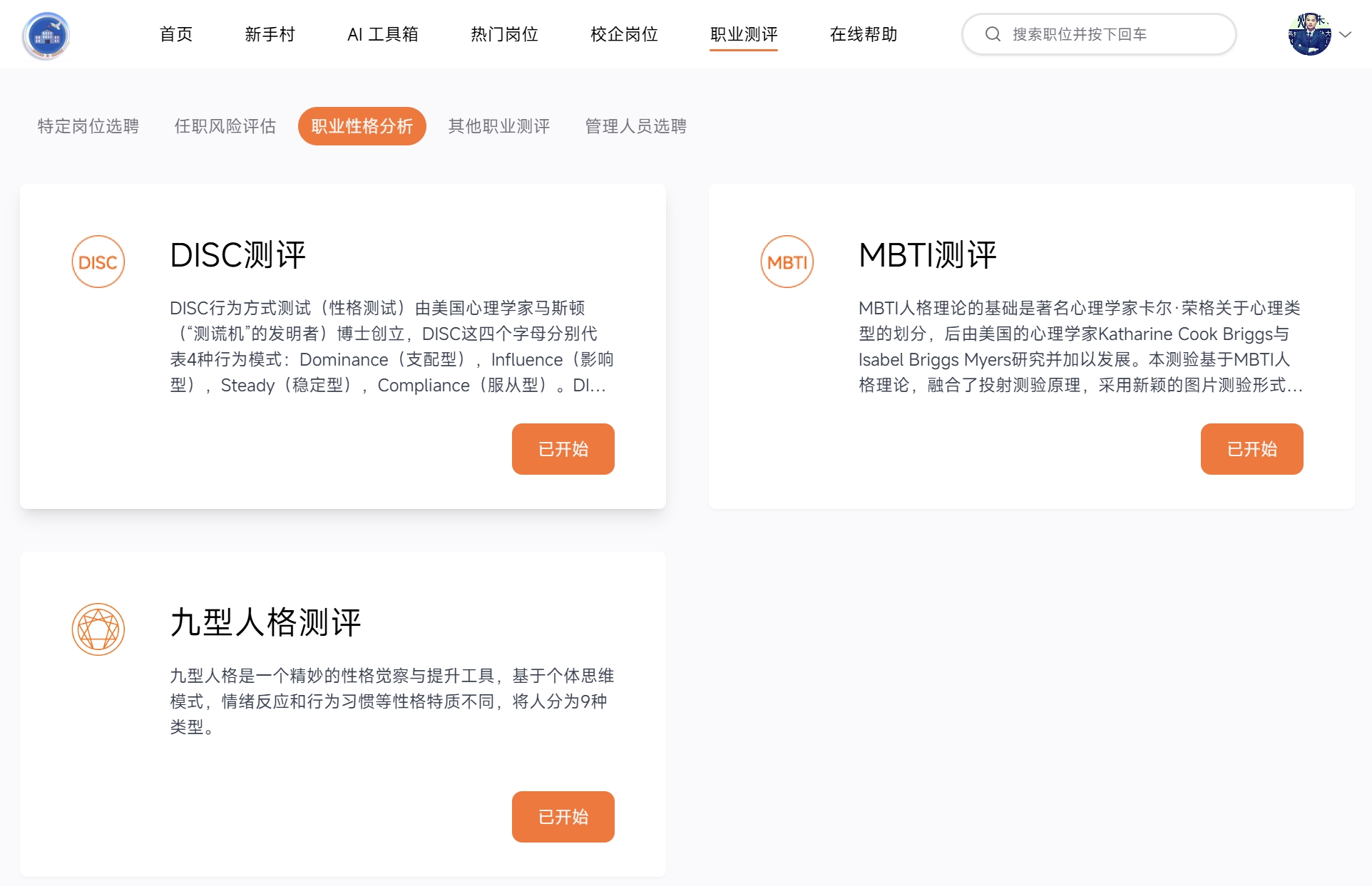Image resolution: width=1372 pixels, height=886 pixels.
Task: Click the MBTI description paragraph
Action: [1081, 346]
